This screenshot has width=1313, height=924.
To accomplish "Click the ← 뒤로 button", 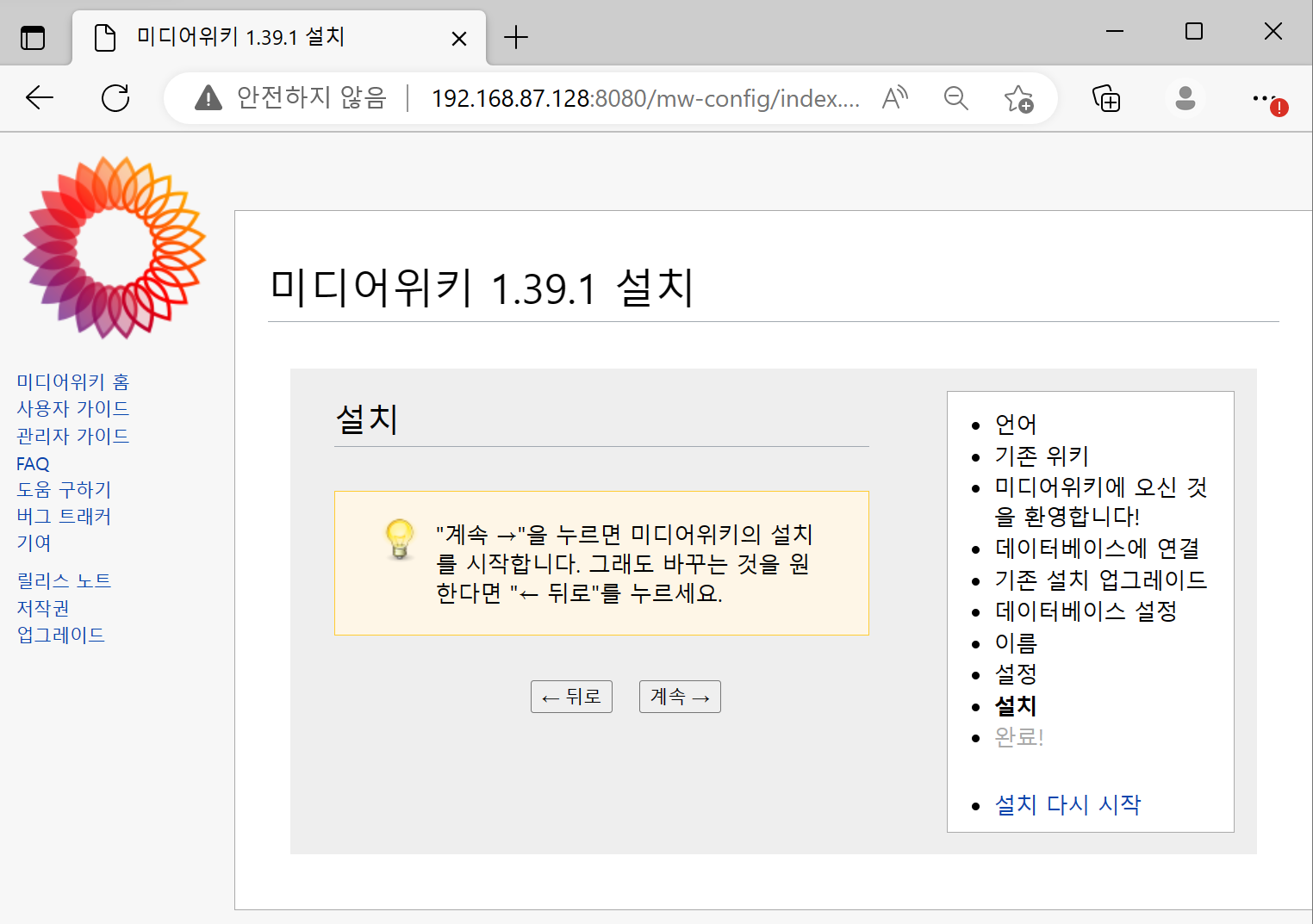I will (x=571, y=697).
